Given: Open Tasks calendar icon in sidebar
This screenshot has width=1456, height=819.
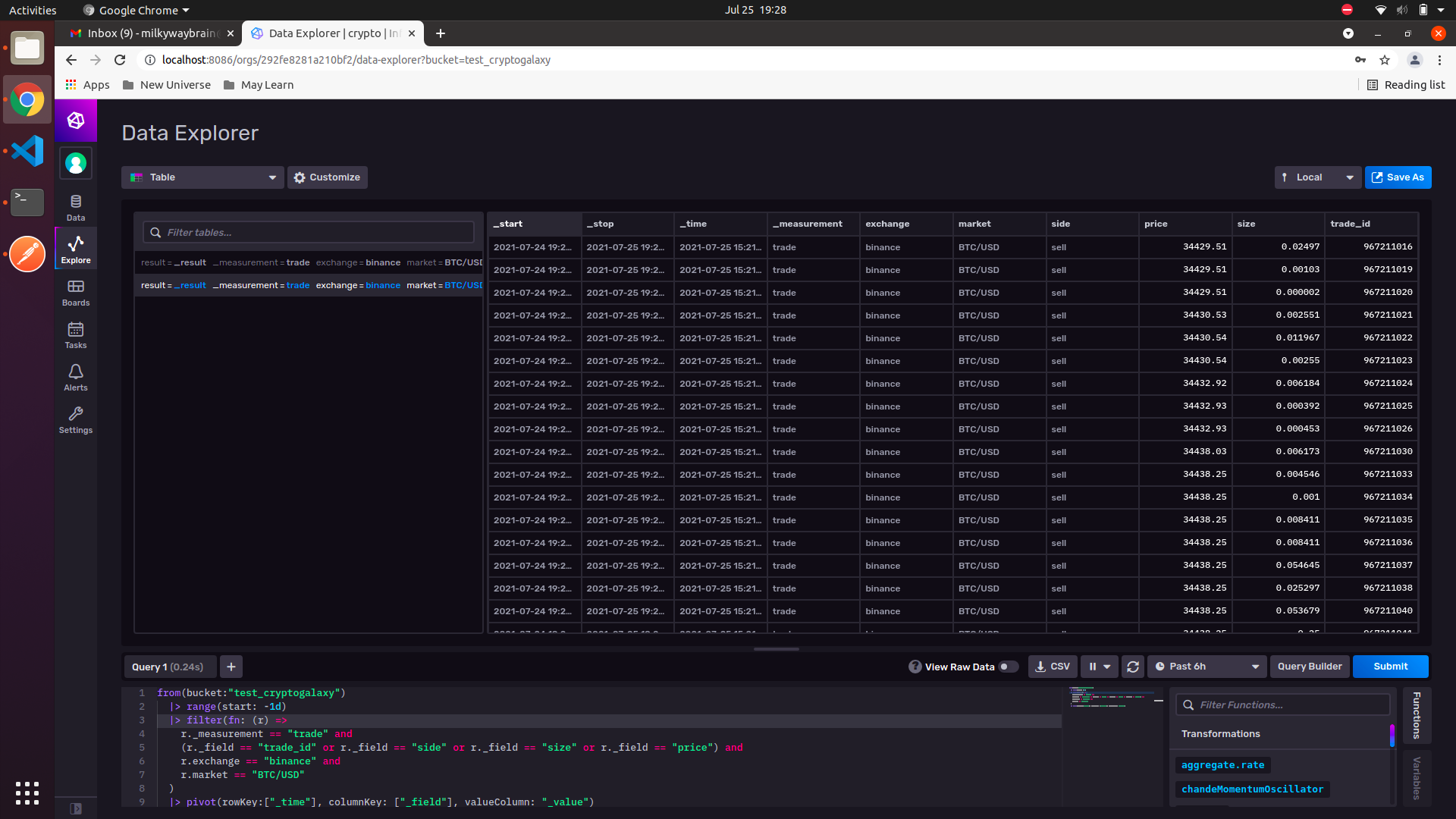Looking at the screenshot, I should (x=76, y=334).
